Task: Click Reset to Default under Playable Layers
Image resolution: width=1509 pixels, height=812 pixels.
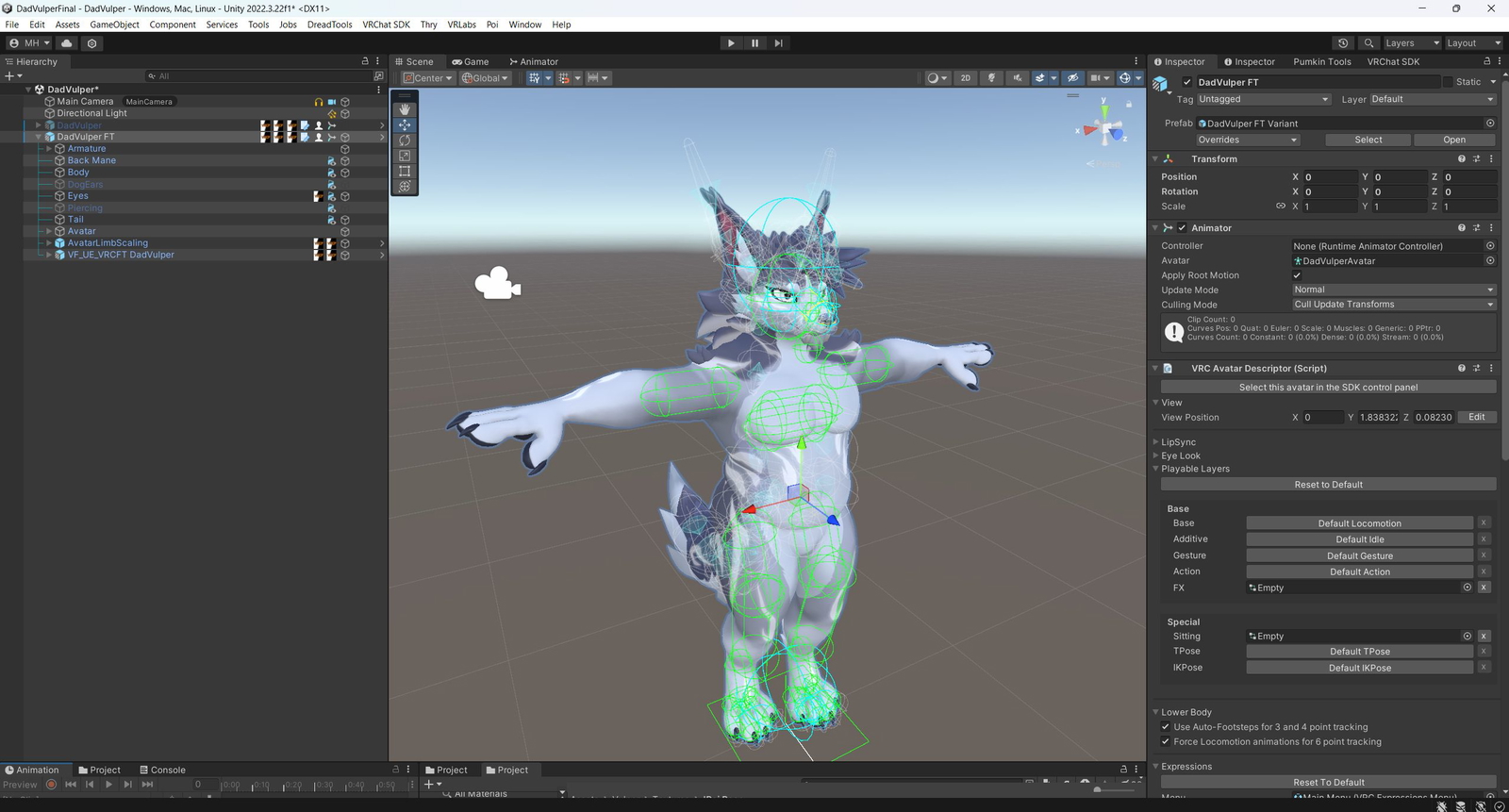Action: 1328,485
